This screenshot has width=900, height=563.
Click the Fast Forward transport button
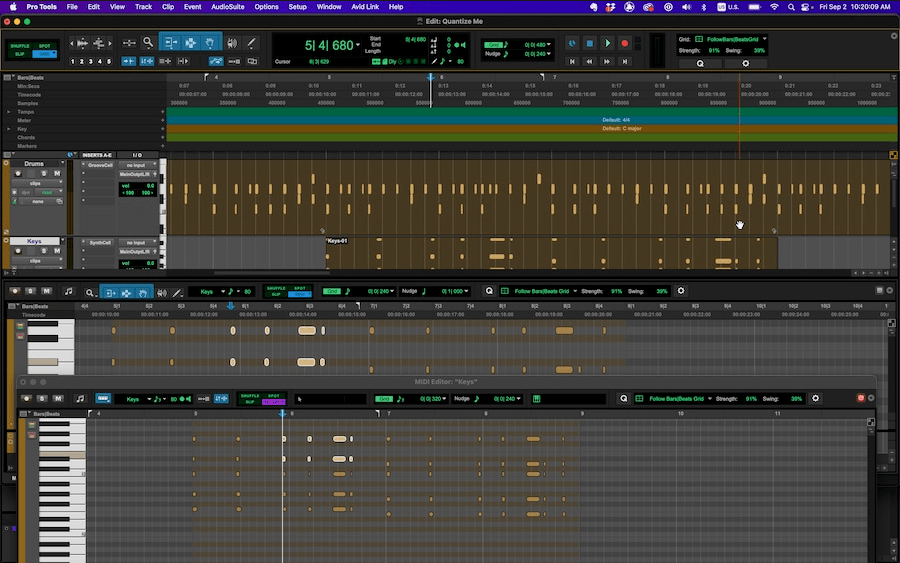(x=607, y=61)
